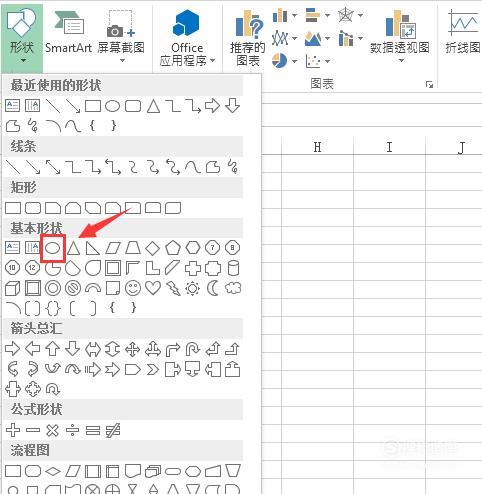The width and height of the screenshot is (482, 494).
Task: Choose the sun shape
Action: [193, 288]
